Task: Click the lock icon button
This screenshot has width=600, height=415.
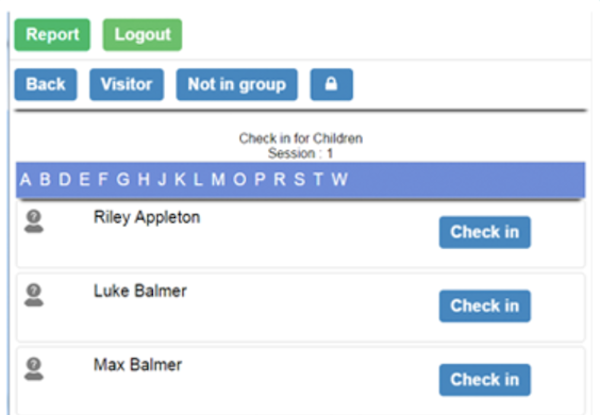Action: [331, 85]
